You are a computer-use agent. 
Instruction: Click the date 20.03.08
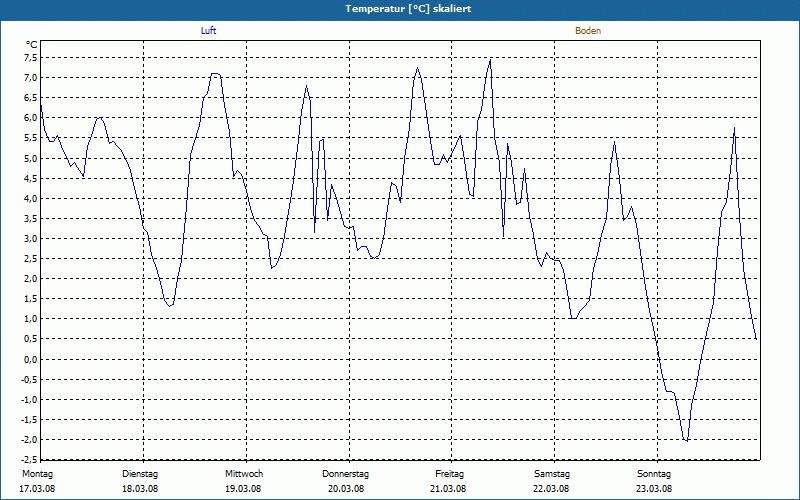[346, 489]
